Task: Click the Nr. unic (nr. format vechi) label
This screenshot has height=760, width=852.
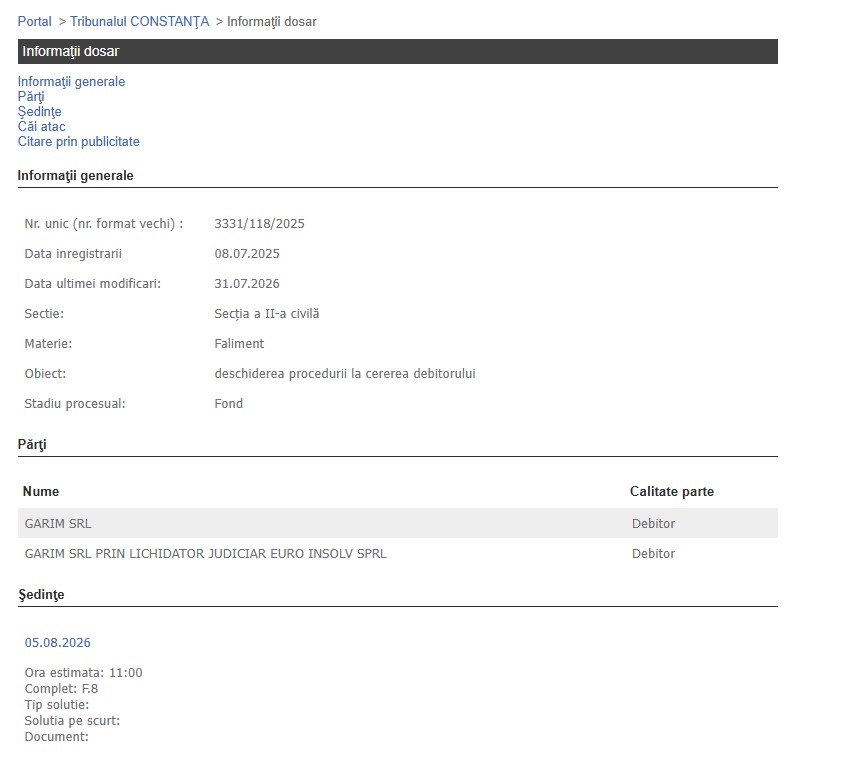Action: tap(104, 224)
